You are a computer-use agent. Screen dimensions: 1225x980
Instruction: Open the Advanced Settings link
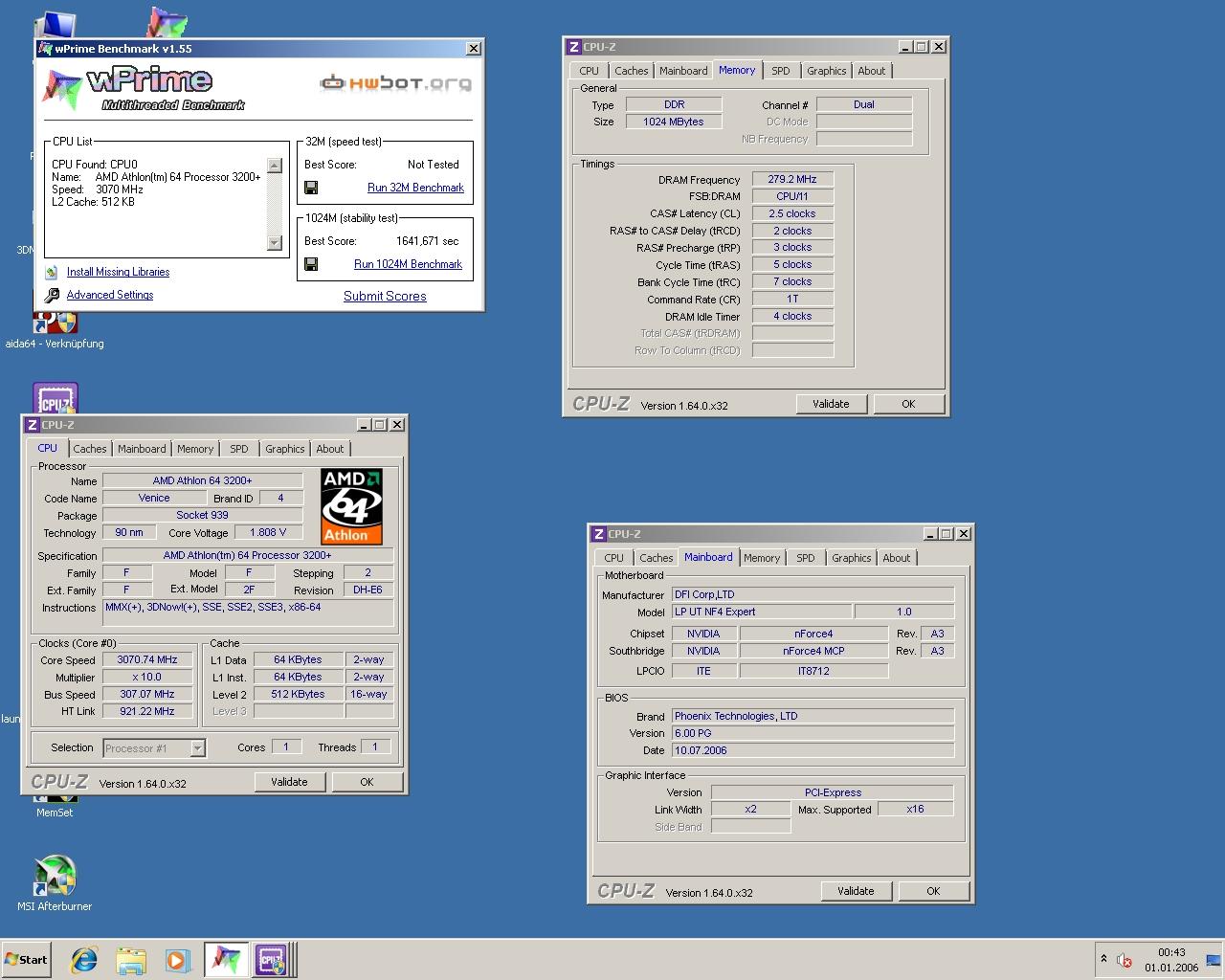click(x=110, y=295)
